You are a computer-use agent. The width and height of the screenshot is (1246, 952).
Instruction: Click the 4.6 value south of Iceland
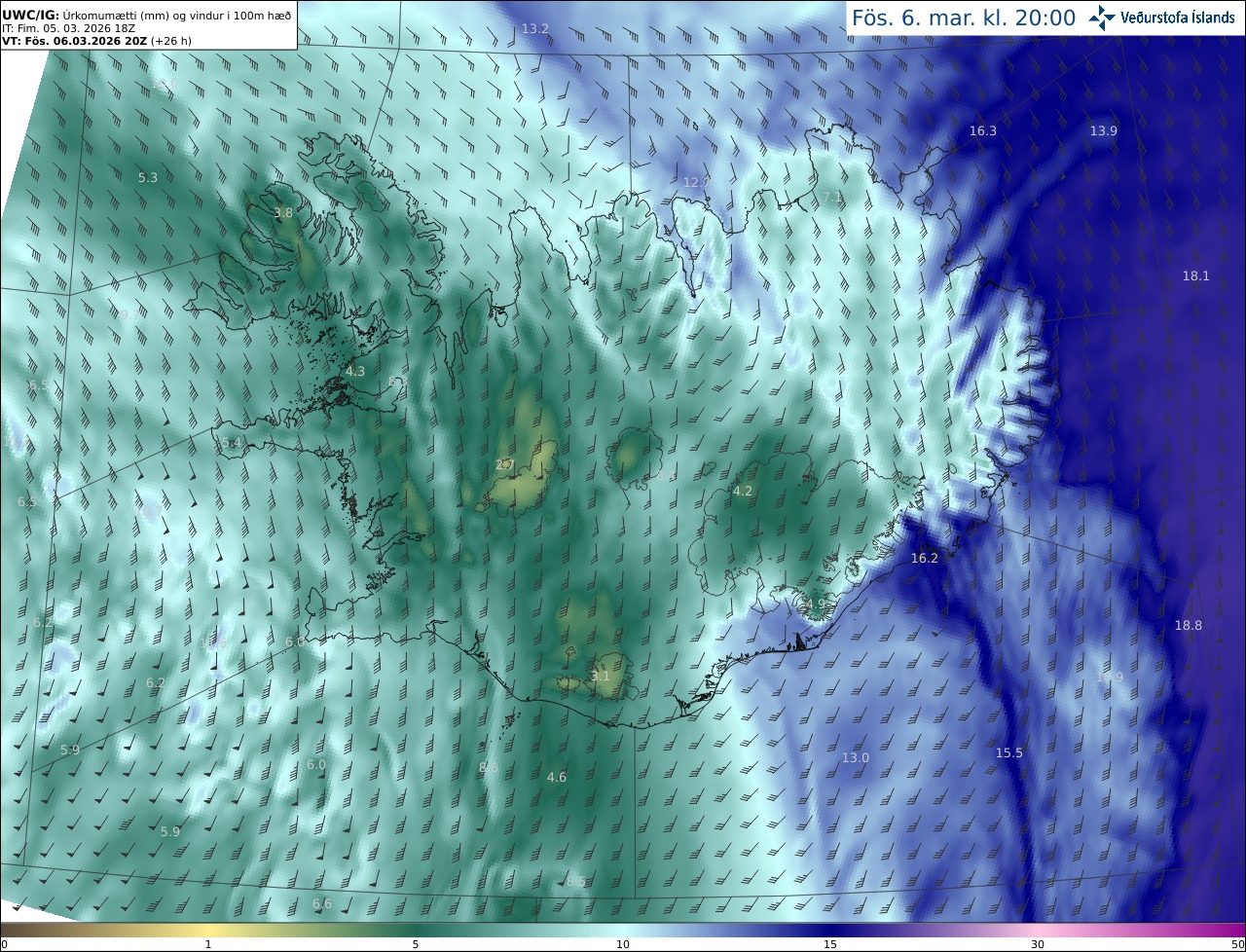557,777
